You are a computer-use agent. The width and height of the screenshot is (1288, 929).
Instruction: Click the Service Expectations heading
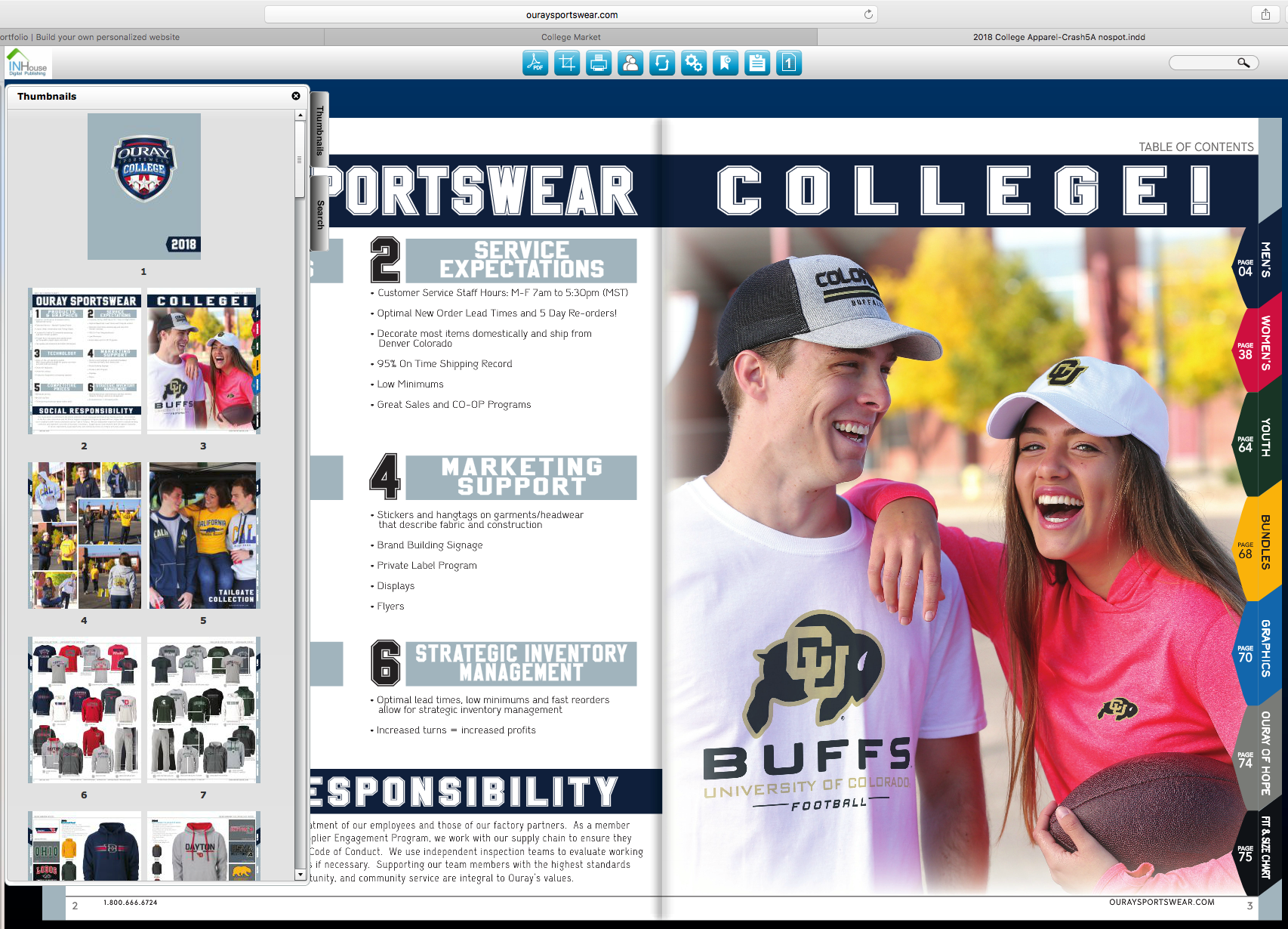click(x=521, y=260)
